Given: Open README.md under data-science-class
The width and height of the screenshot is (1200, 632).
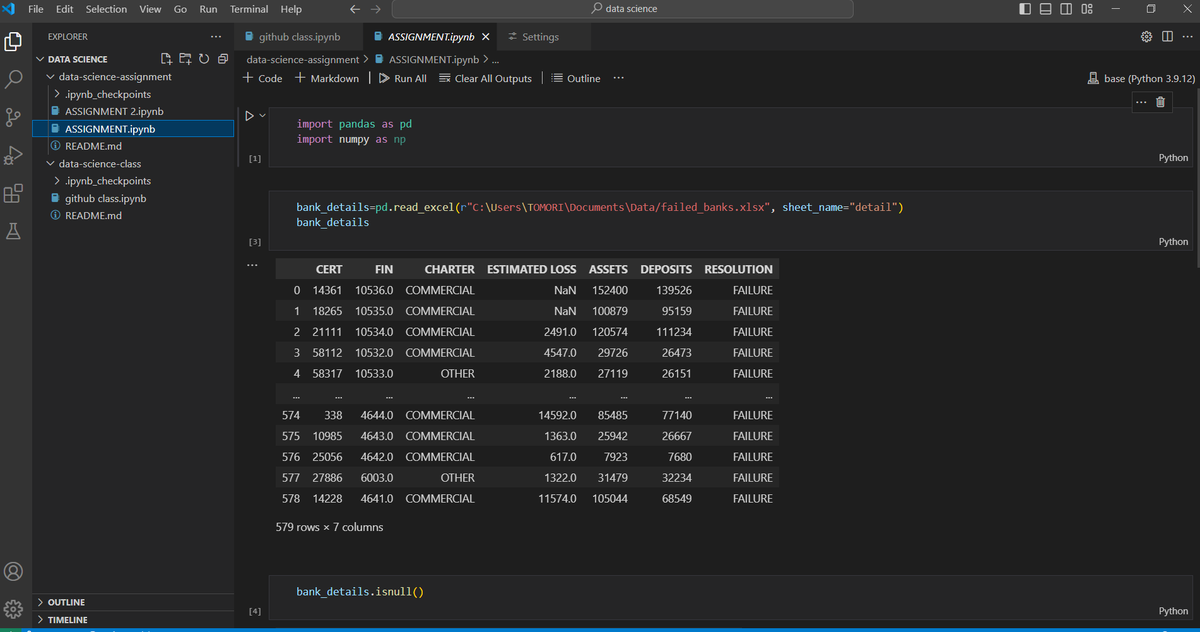Looking at the screenshot, I should [93, 215].
